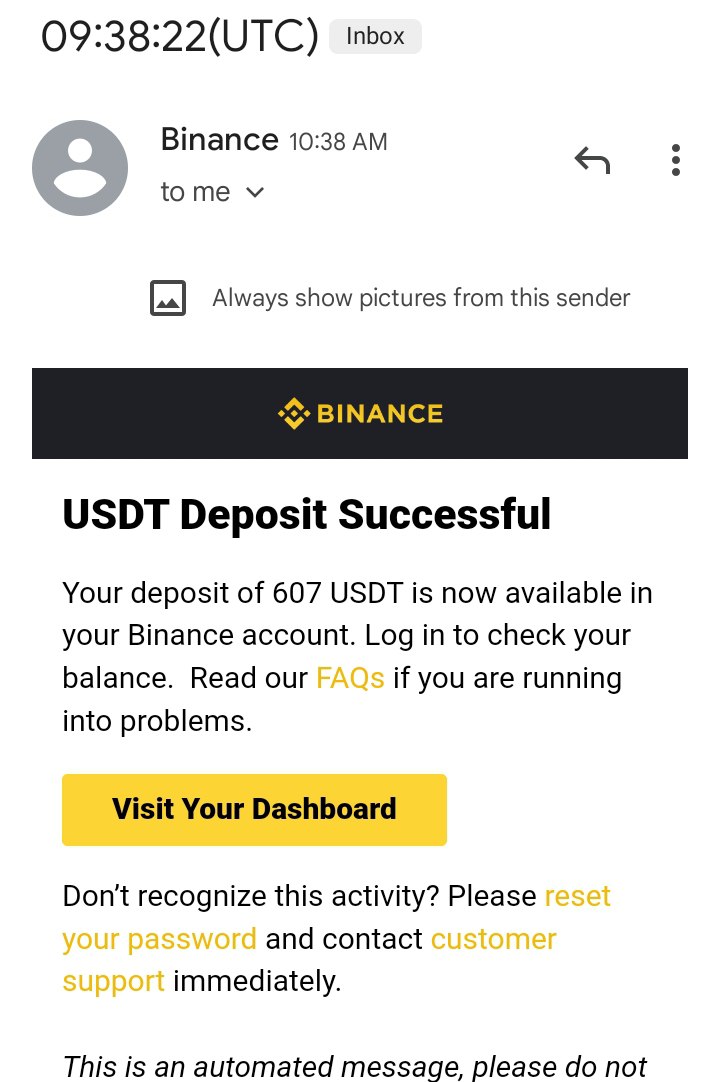Click the 10:38 AM timestamp
Screen dimensions: 720x1082
click(337, 142)
